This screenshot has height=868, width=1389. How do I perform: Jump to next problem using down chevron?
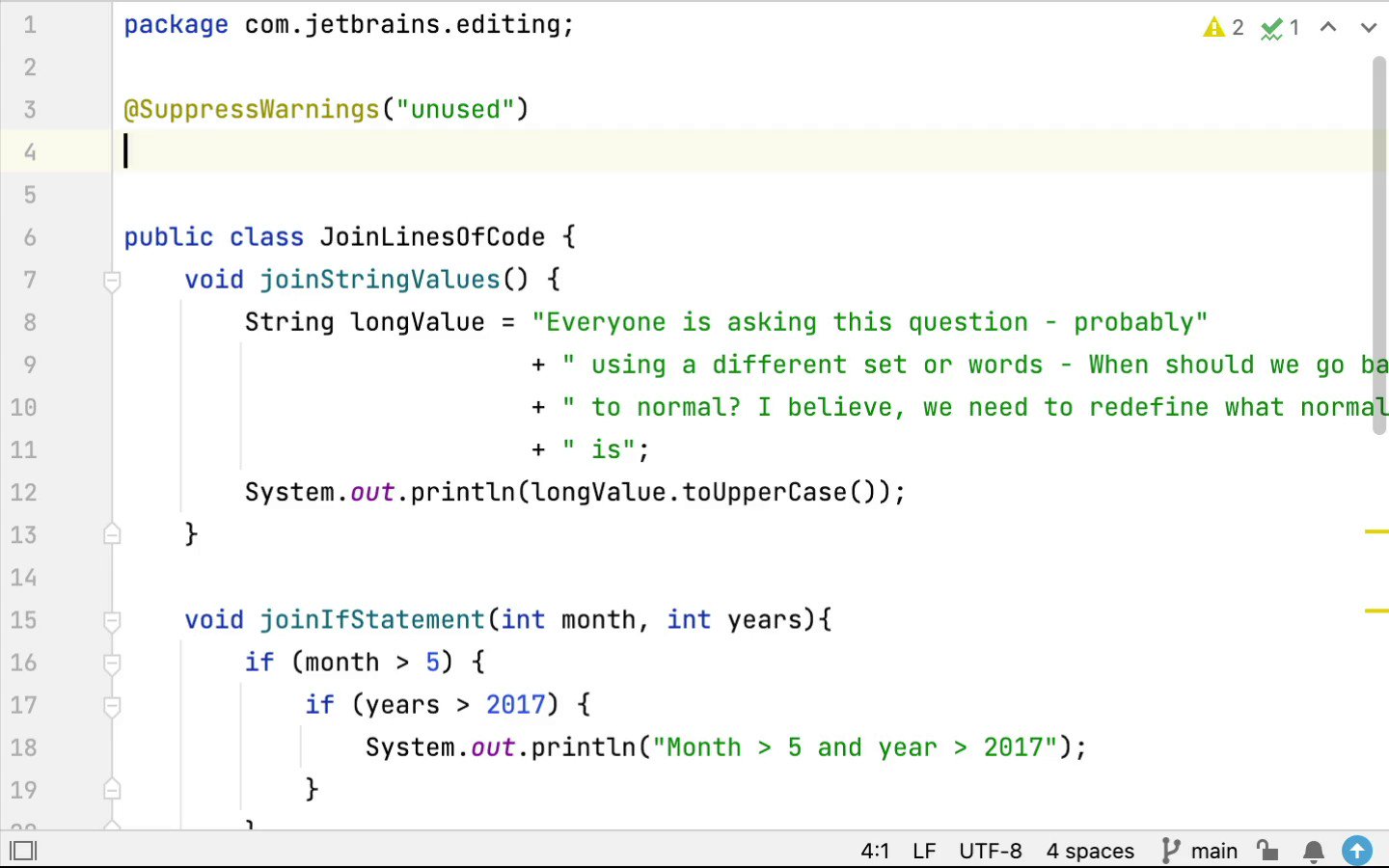tap(1369, 28)
